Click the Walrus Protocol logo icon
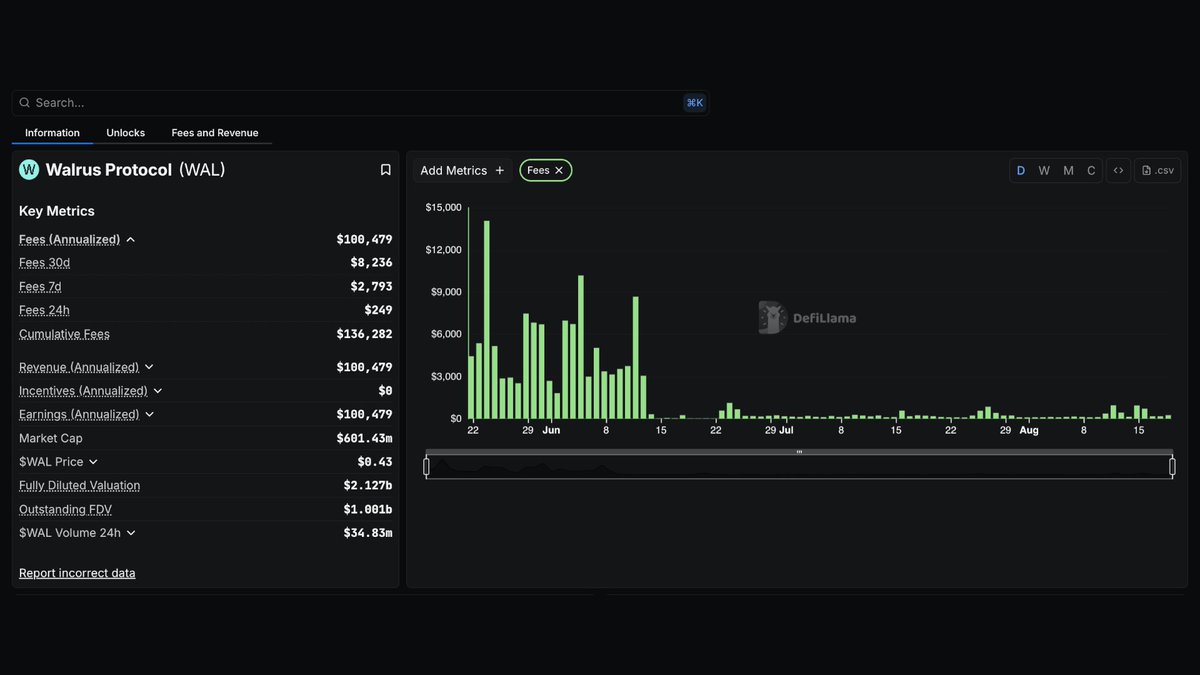 [x=29, y=170]
